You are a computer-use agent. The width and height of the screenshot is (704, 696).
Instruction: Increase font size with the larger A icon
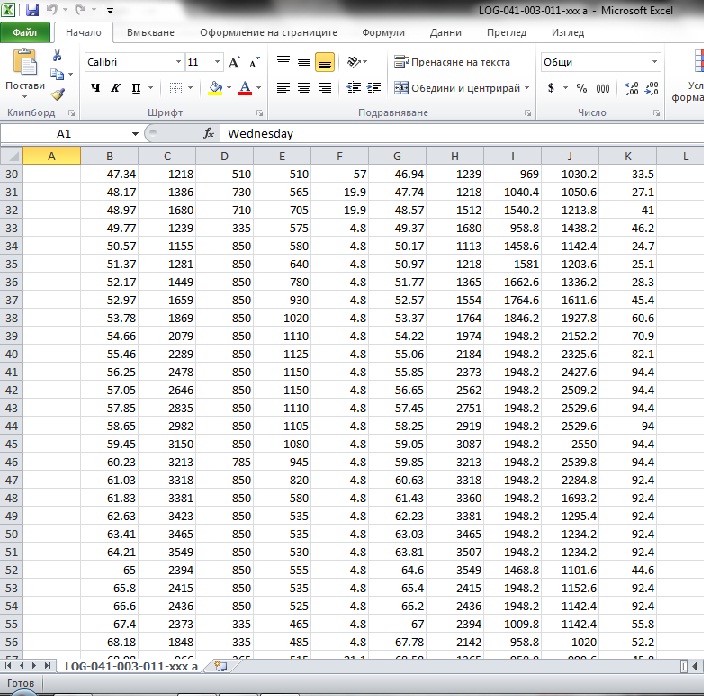pyautogui.click(x=234, y=62)
